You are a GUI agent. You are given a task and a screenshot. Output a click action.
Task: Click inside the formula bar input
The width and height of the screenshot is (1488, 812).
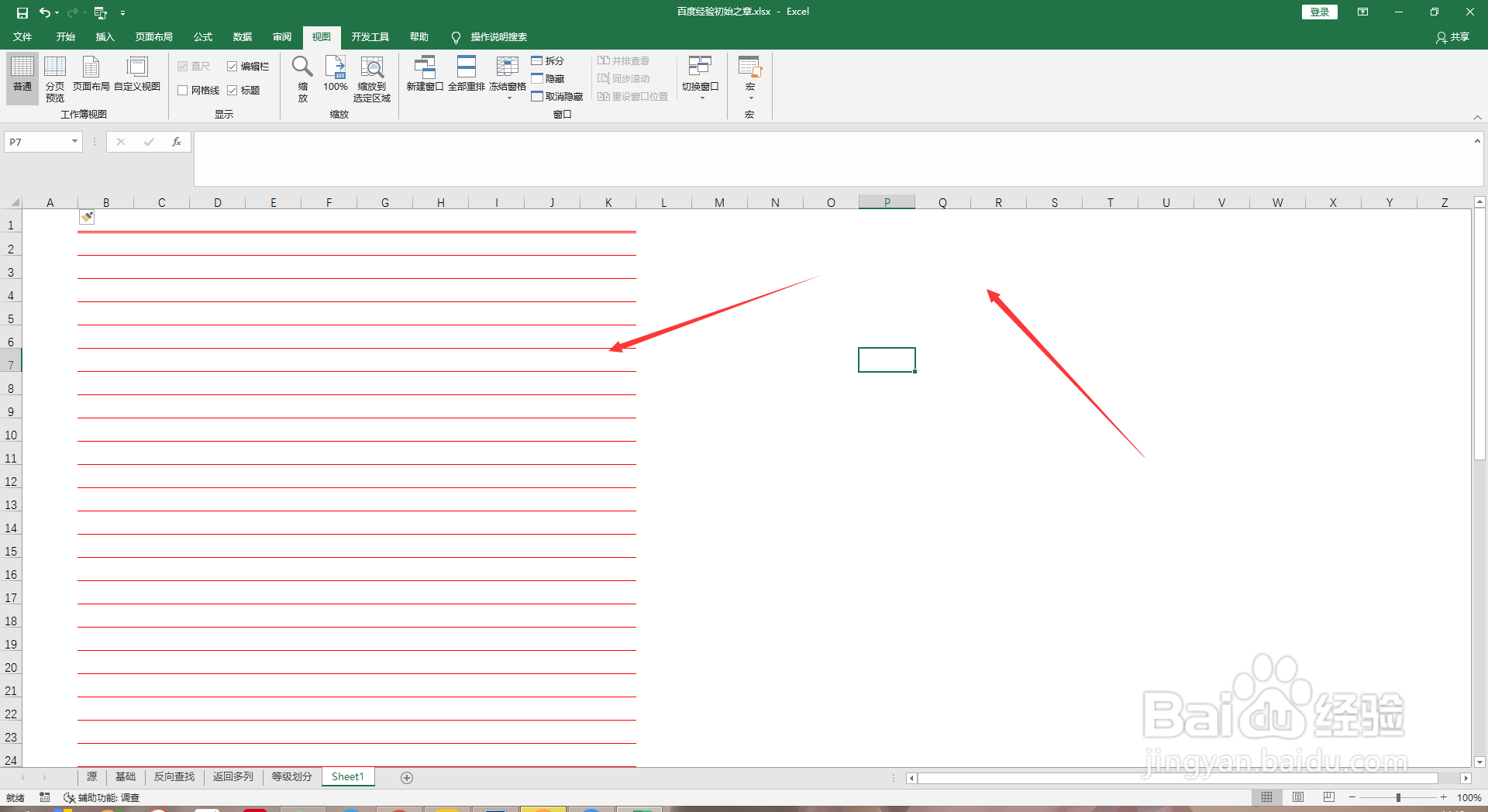[833, 159]
